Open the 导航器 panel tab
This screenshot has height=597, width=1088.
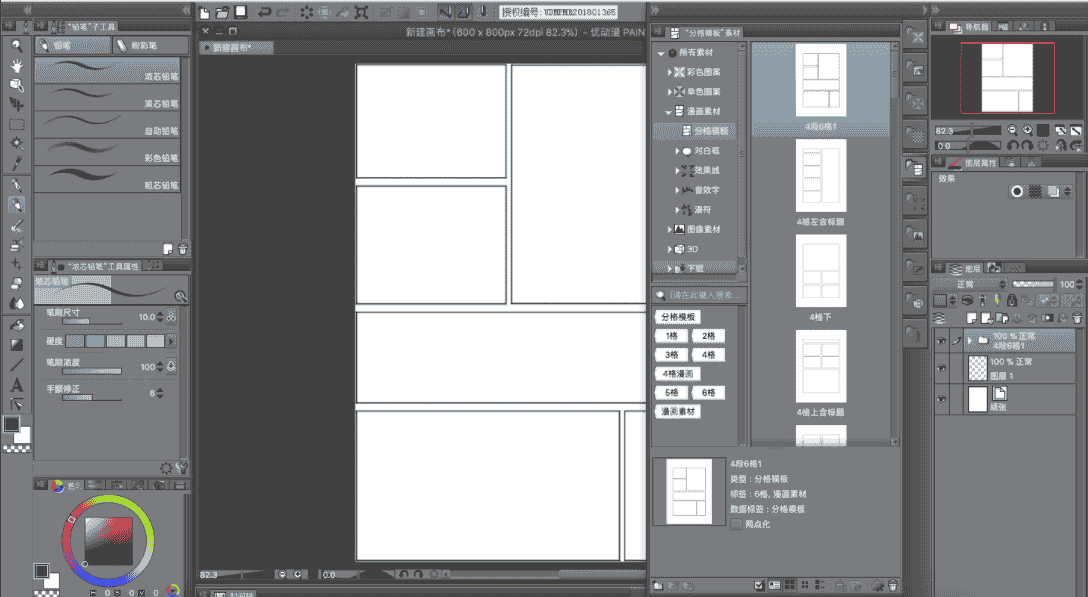(x=969, y=27)
